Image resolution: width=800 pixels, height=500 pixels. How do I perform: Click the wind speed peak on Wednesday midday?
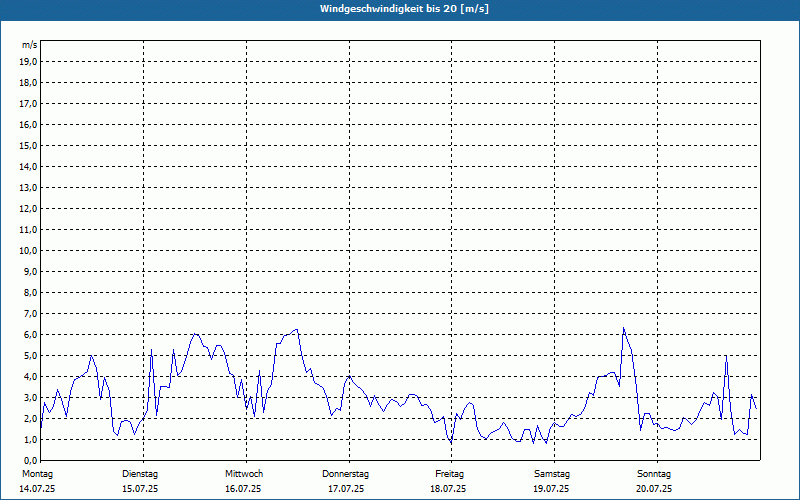[296, 330]
